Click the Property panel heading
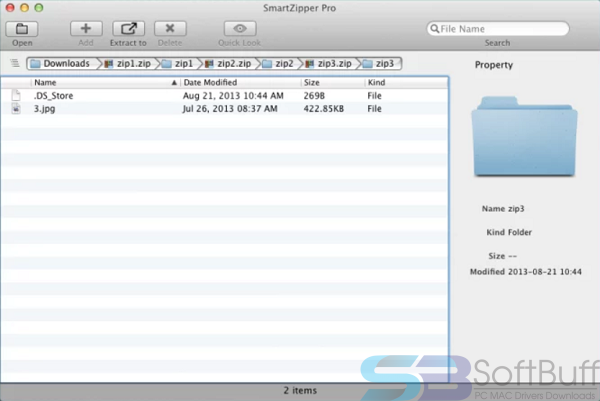This screenshot has width=600, height=401. pos(494,65)
